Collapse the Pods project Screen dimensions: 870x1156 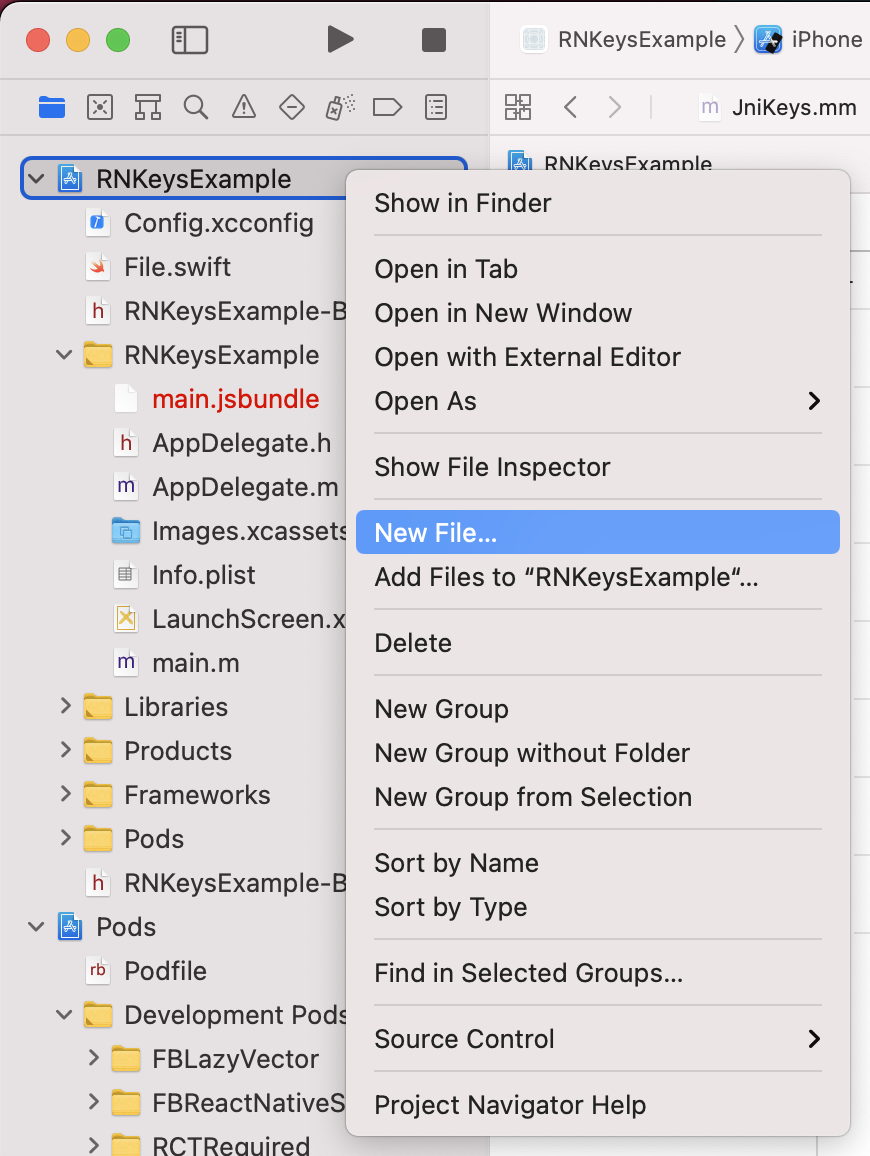click(36, 926)
